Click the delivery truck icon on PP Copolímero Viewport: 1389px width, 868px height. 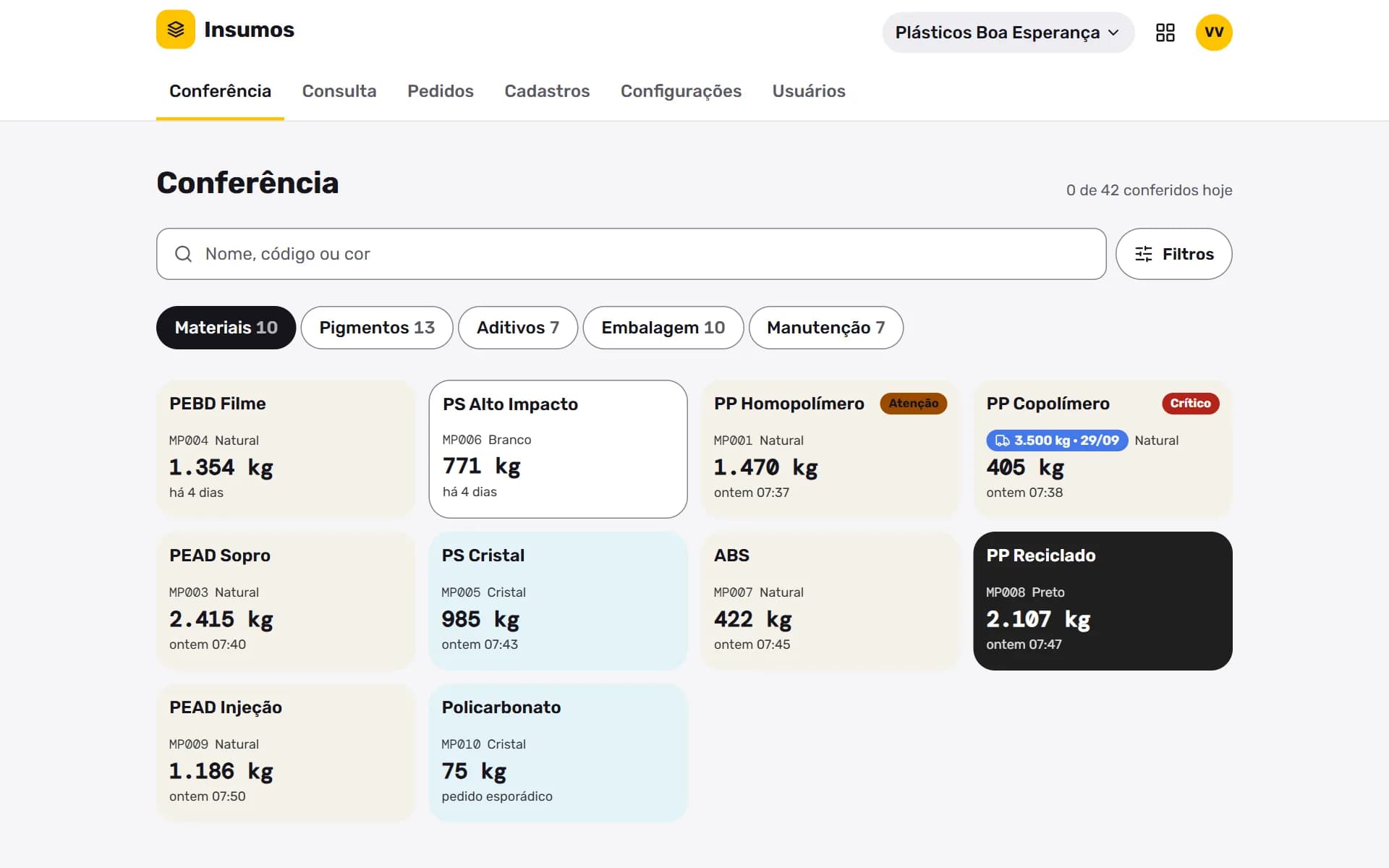(x=1002, y=441)
